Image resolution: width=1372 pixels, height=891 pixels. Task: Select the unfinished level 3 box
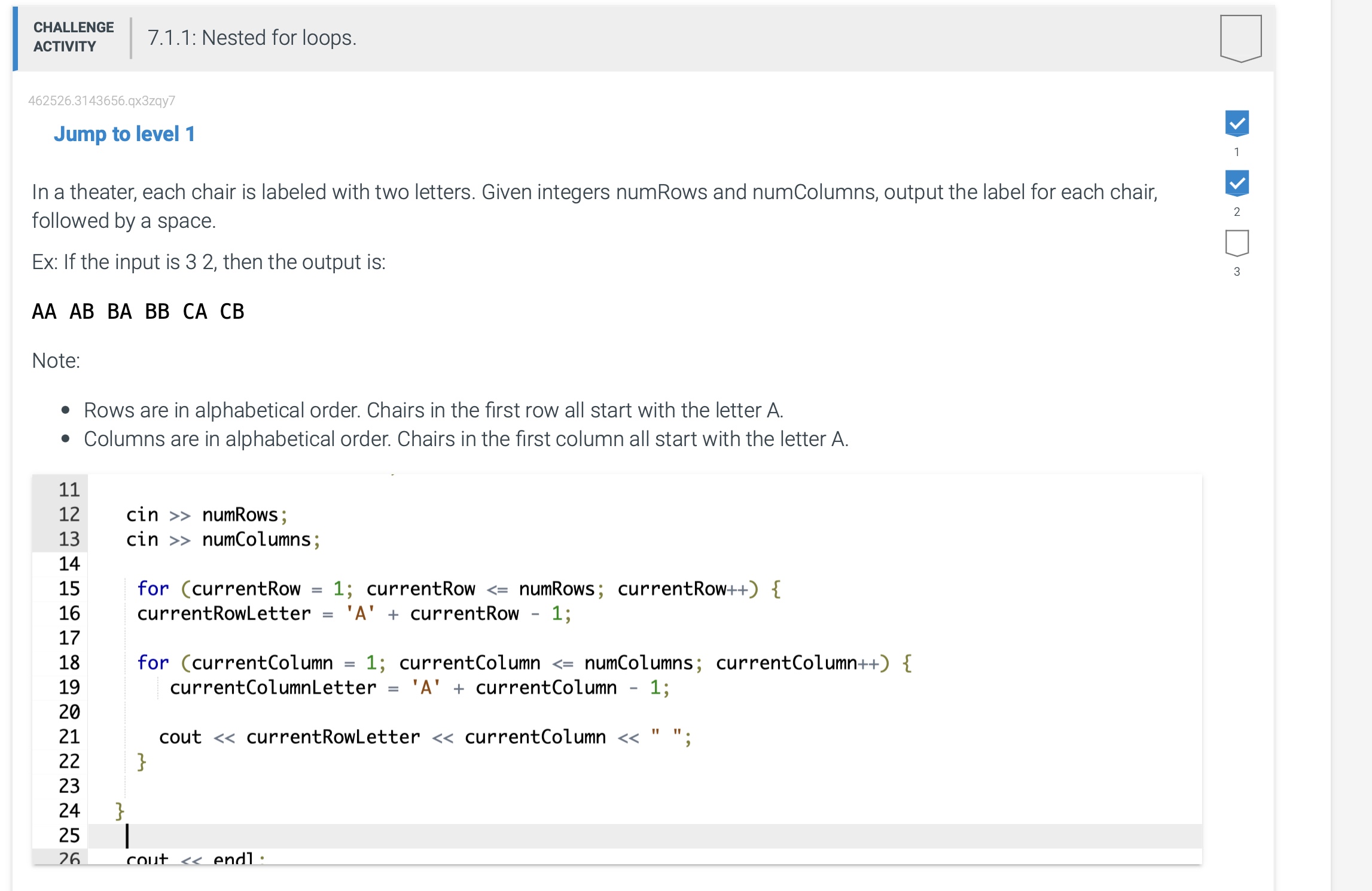(1236, 243)
